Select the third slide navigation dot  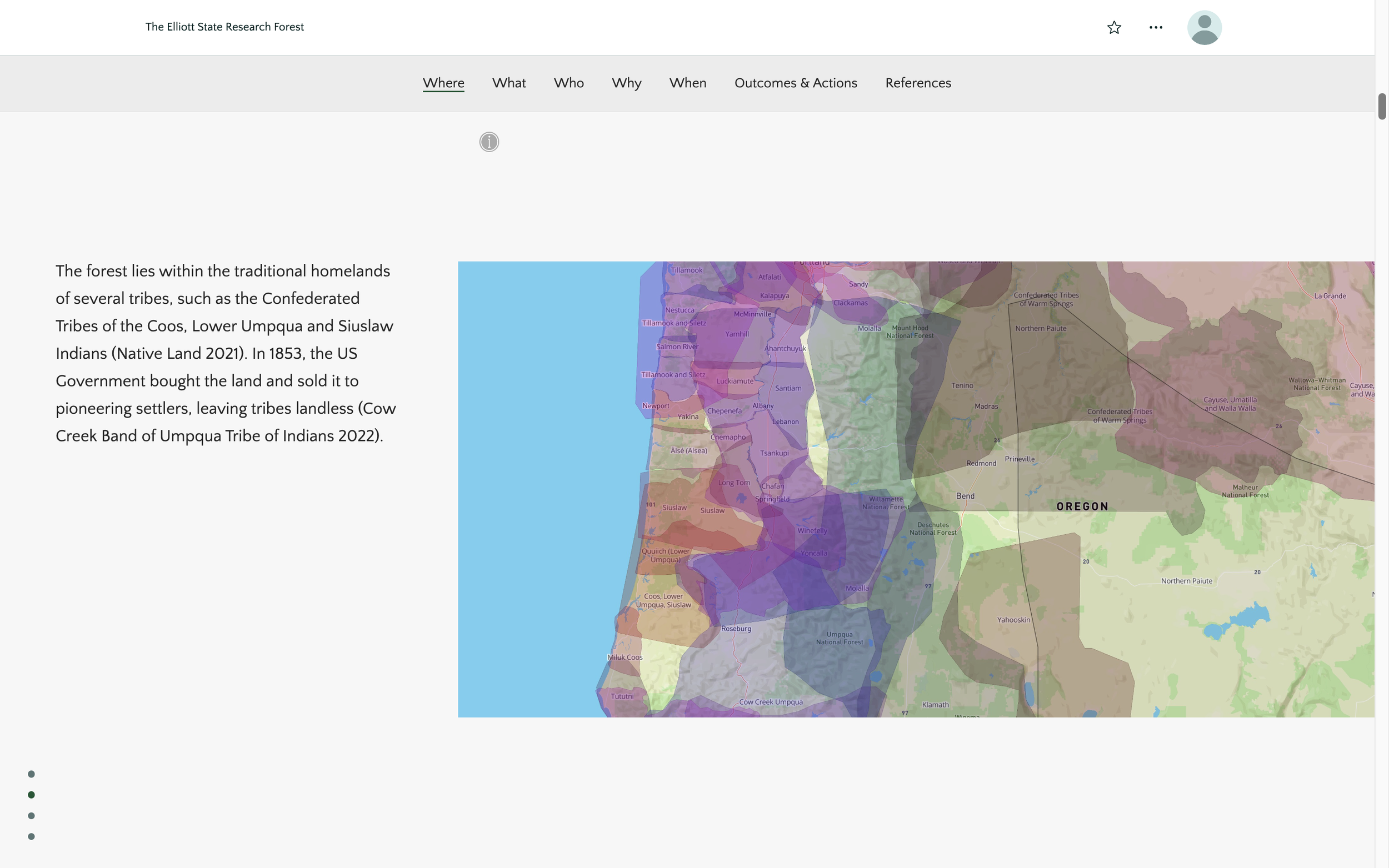pyautogui.click(x=32, y=816)
